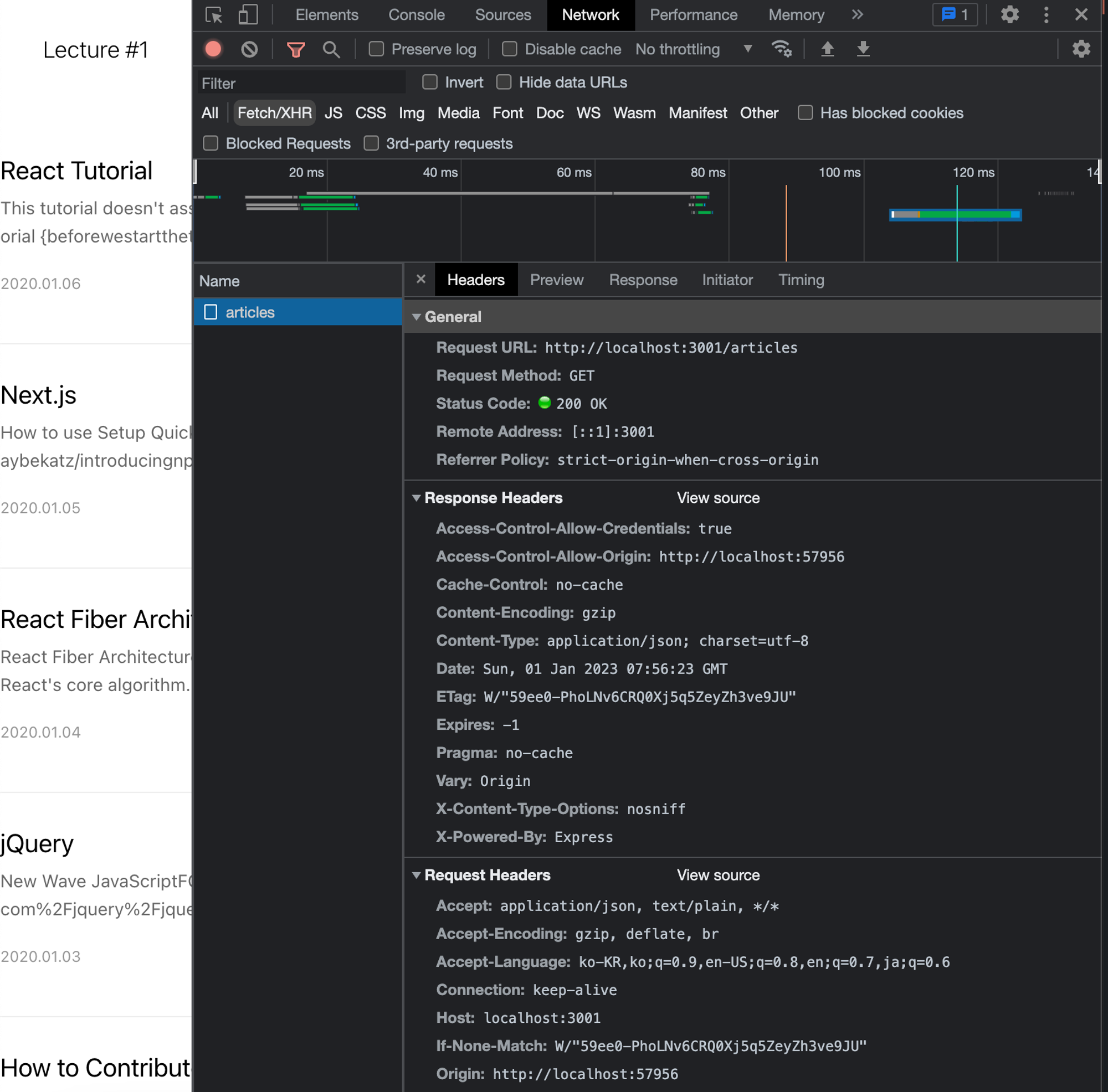Show more DevTools tabs chevron
The height and width of the screenshot is (1092, 1108).
858,15
